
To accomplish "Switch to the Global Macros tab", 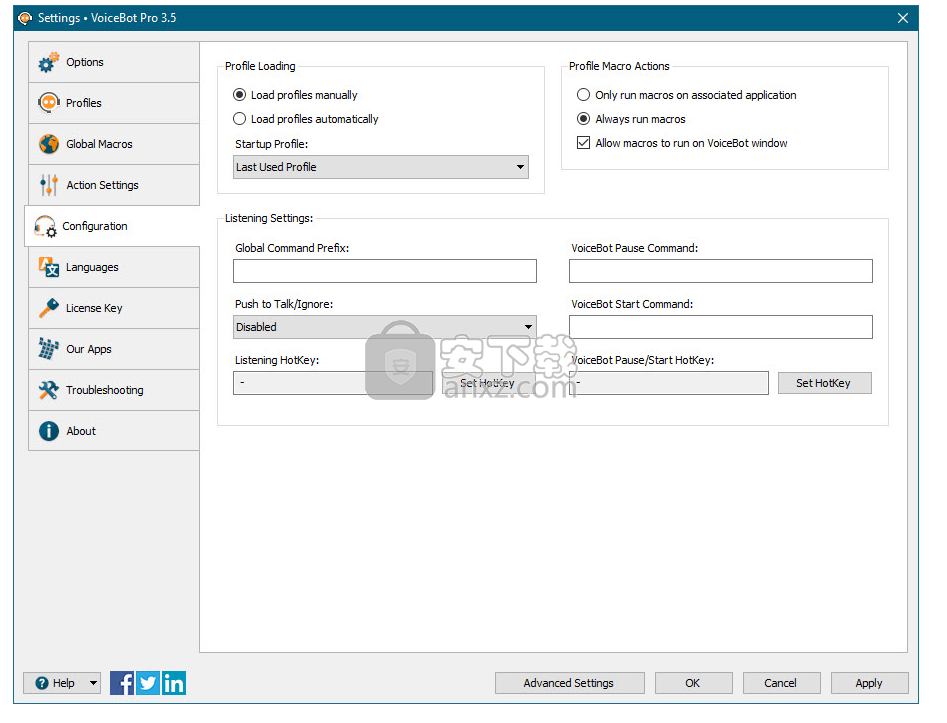I will pyautogui.click(x=114, y=144).
